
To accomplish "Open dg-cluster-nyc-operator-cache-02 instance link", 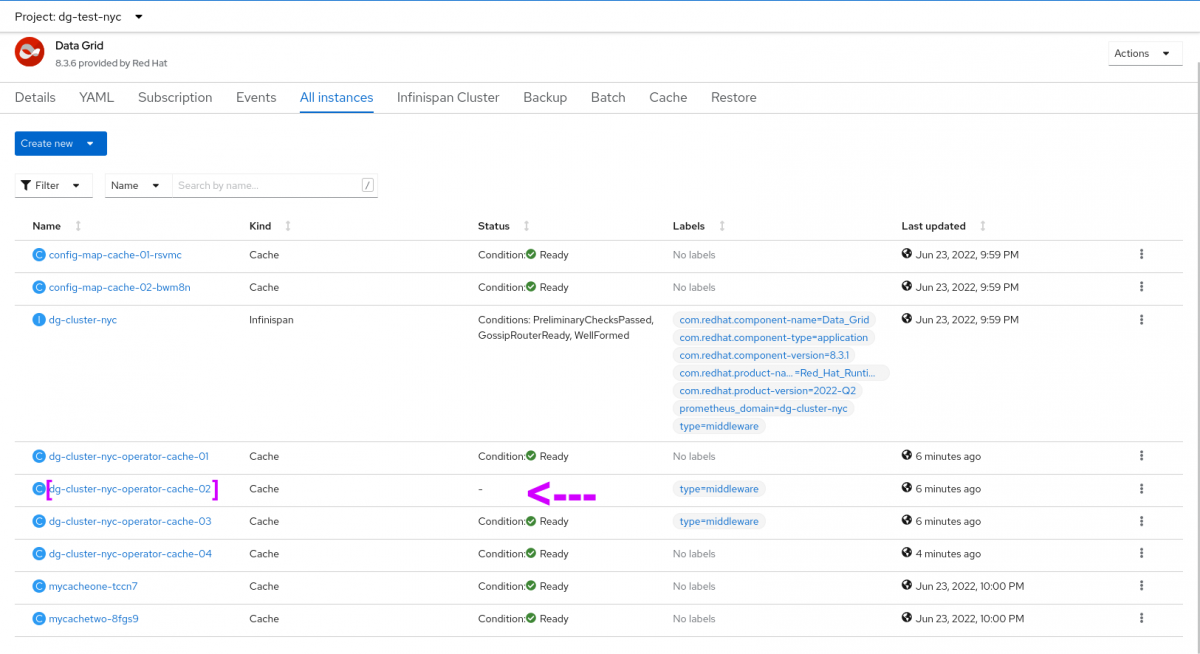I will click(130, 489).
